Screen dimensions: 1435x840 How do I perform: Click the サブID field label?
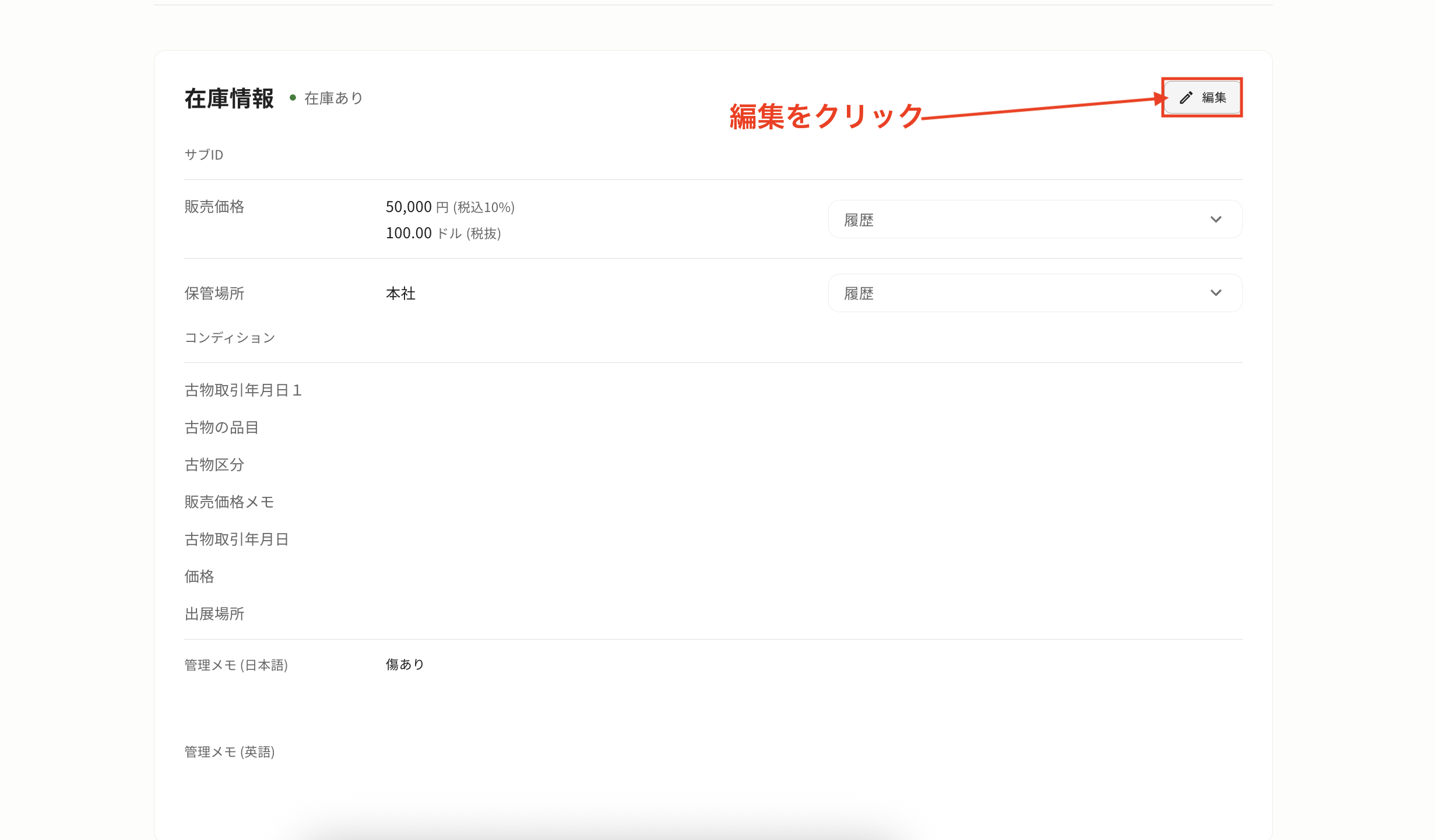203,154
